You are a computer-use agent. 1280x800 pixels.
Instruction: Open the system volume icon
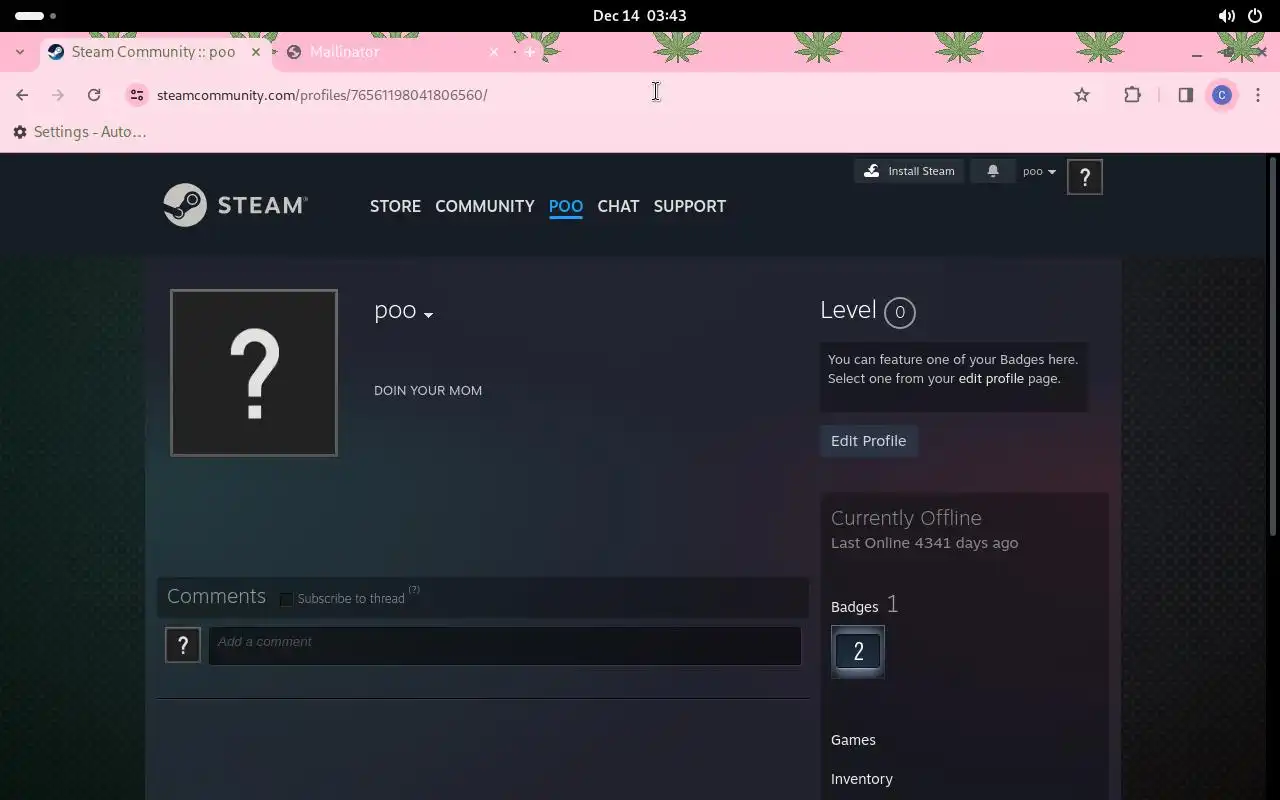pyautogui.click(x=1226, y=16)
